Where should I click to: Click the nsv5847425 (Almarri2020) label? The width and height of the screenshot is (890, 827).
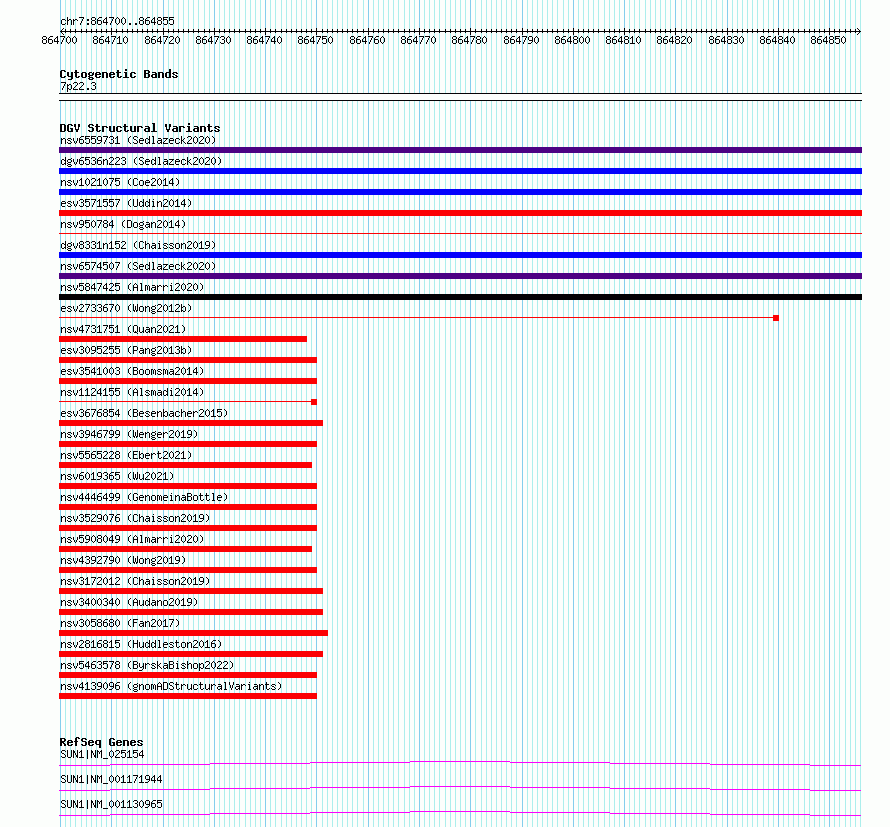click(x=132, y=287)
